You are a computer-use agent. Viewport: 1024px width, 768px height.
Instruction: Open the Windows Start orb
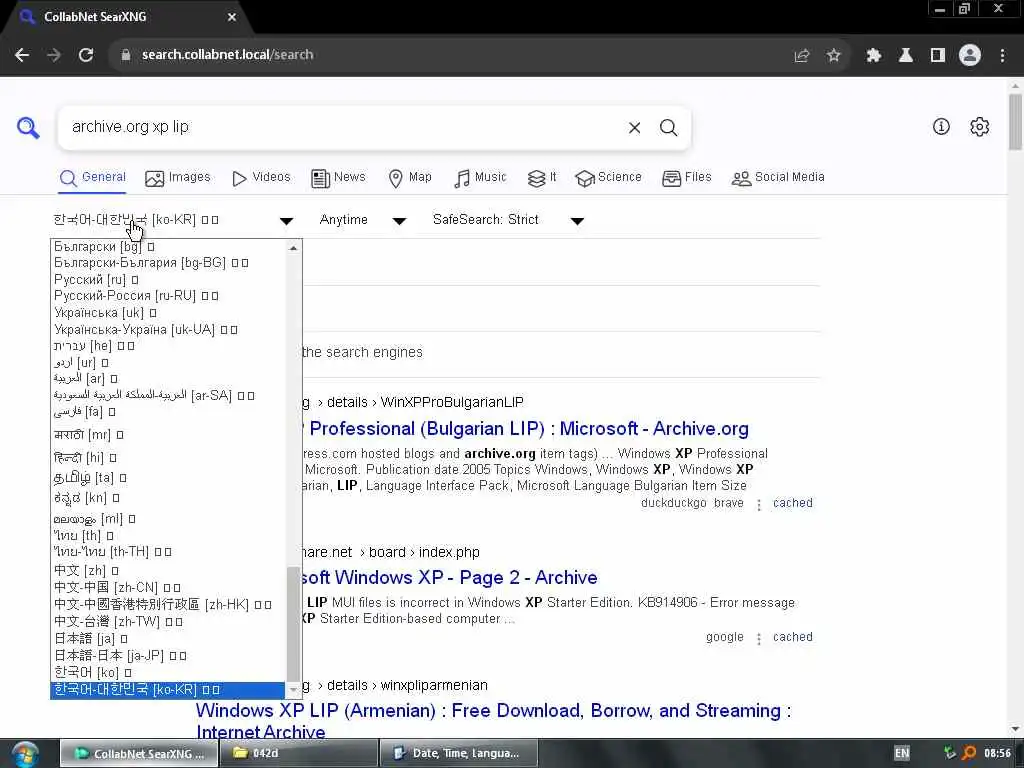(x=25, y=754)
